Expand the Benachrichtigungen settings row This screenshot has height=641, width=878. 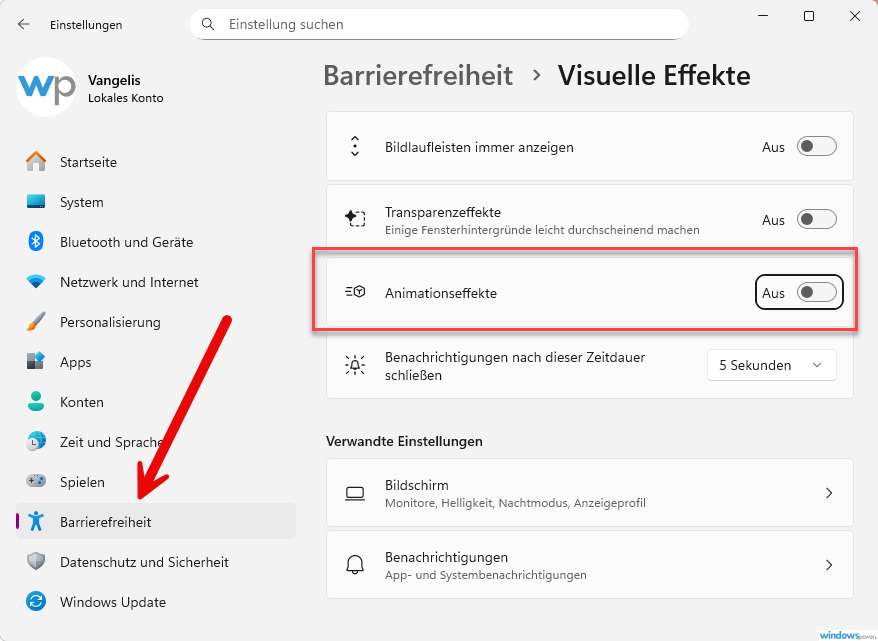pyautogui.click(x=589, y=564)
